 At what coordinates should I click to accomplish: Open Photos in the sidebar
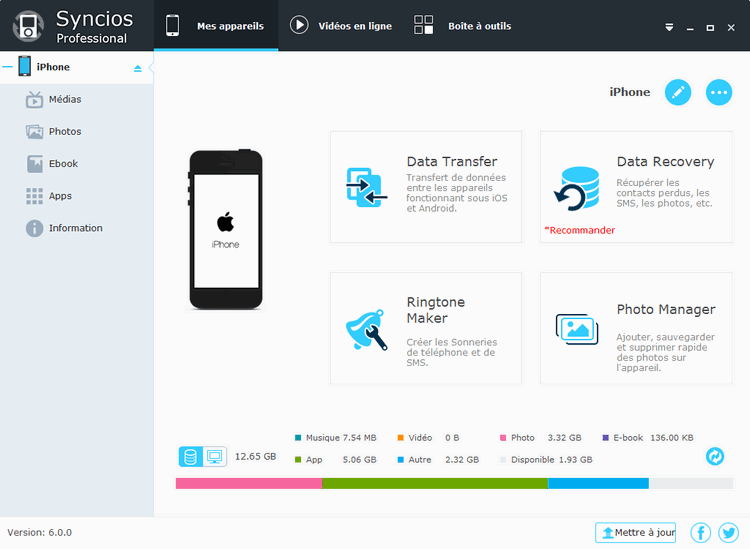[x=65, y=132]
